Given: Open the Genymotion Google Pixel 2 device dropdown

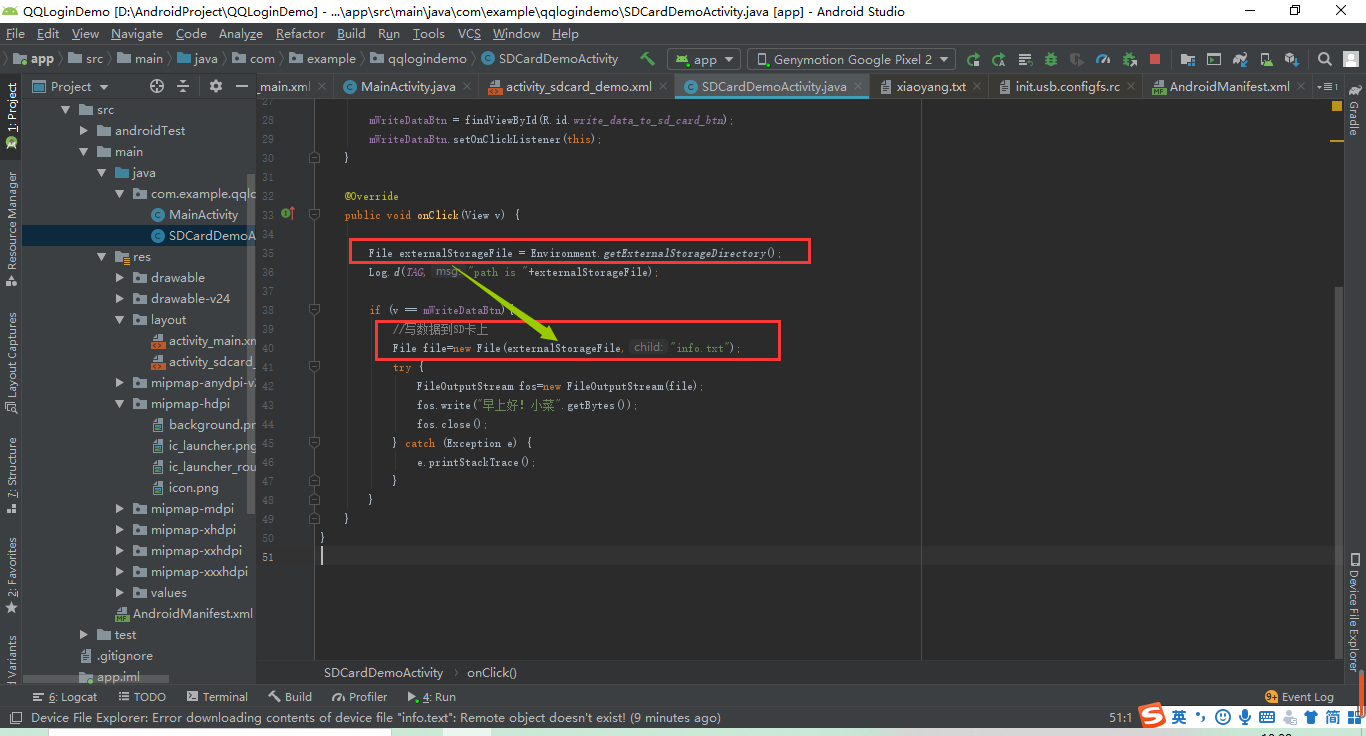Looking at the screenshot, I should (851, 59).
